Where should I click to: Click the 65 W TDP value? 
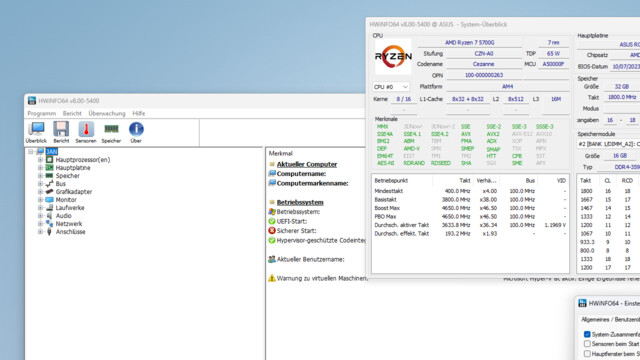(x=553, y=53)
